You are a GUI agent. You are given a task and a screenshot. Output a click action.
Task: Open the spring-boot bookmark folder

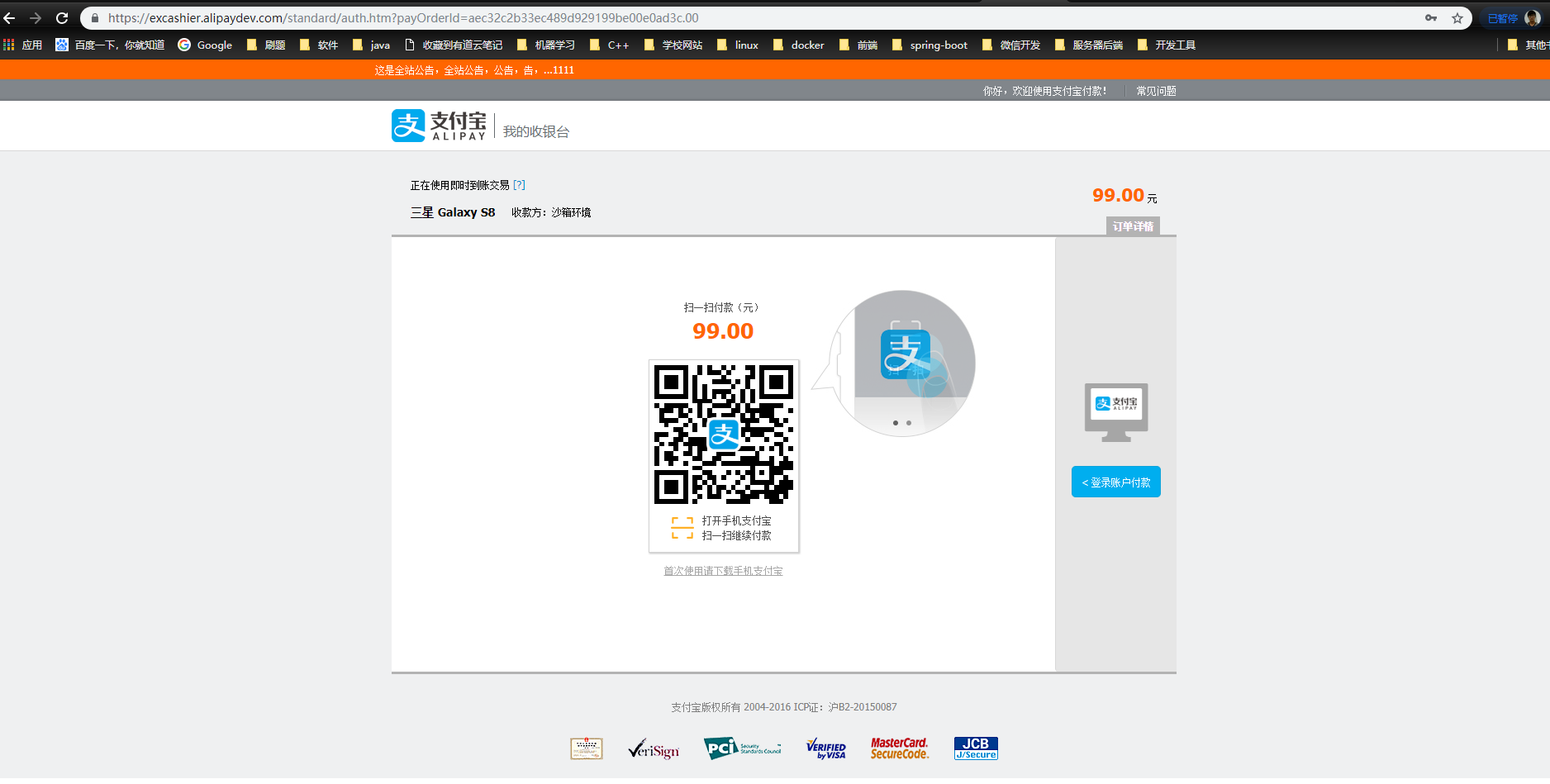pos(930,45)
